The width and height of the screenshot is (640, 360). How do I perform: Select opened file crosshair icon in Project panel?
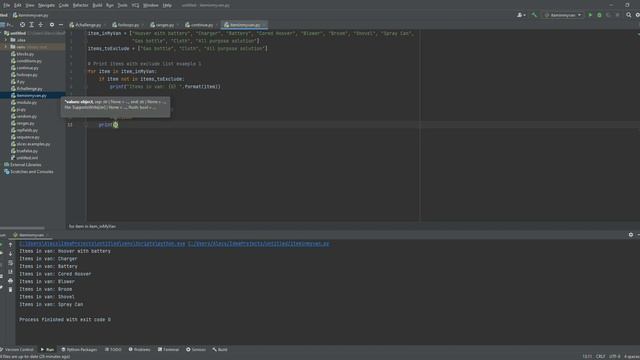click(x=22, y=25)
